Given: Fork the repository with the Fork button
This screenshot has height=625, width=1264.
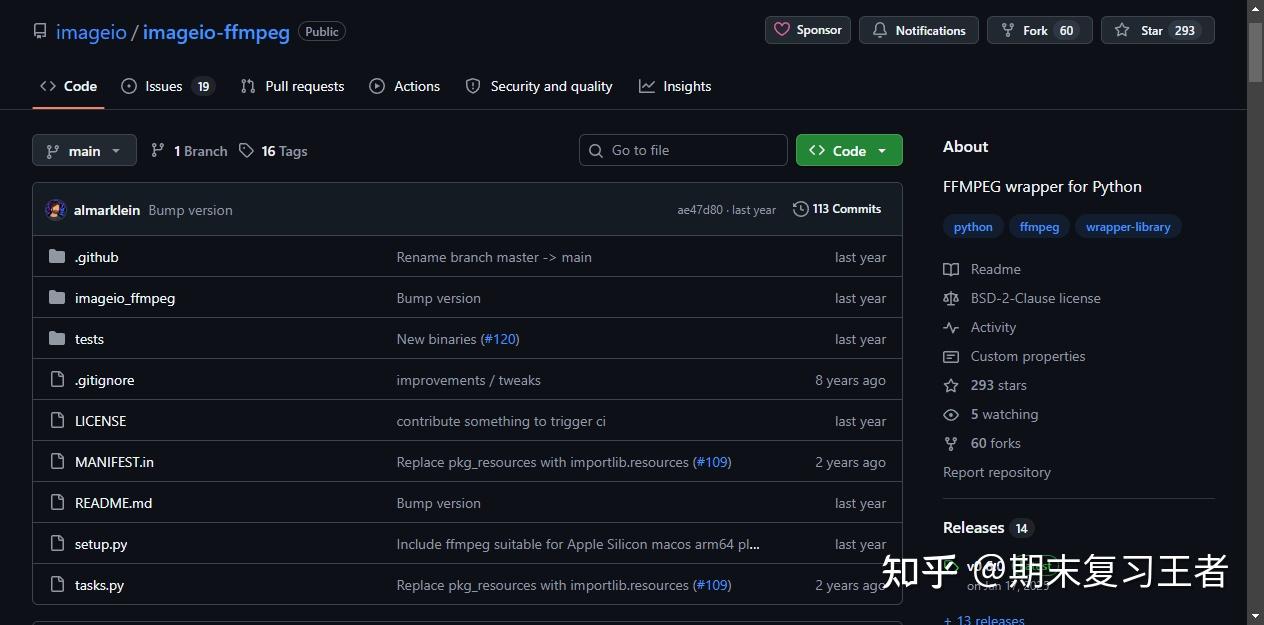Looking at the screenshot, I should (1040, 30).
